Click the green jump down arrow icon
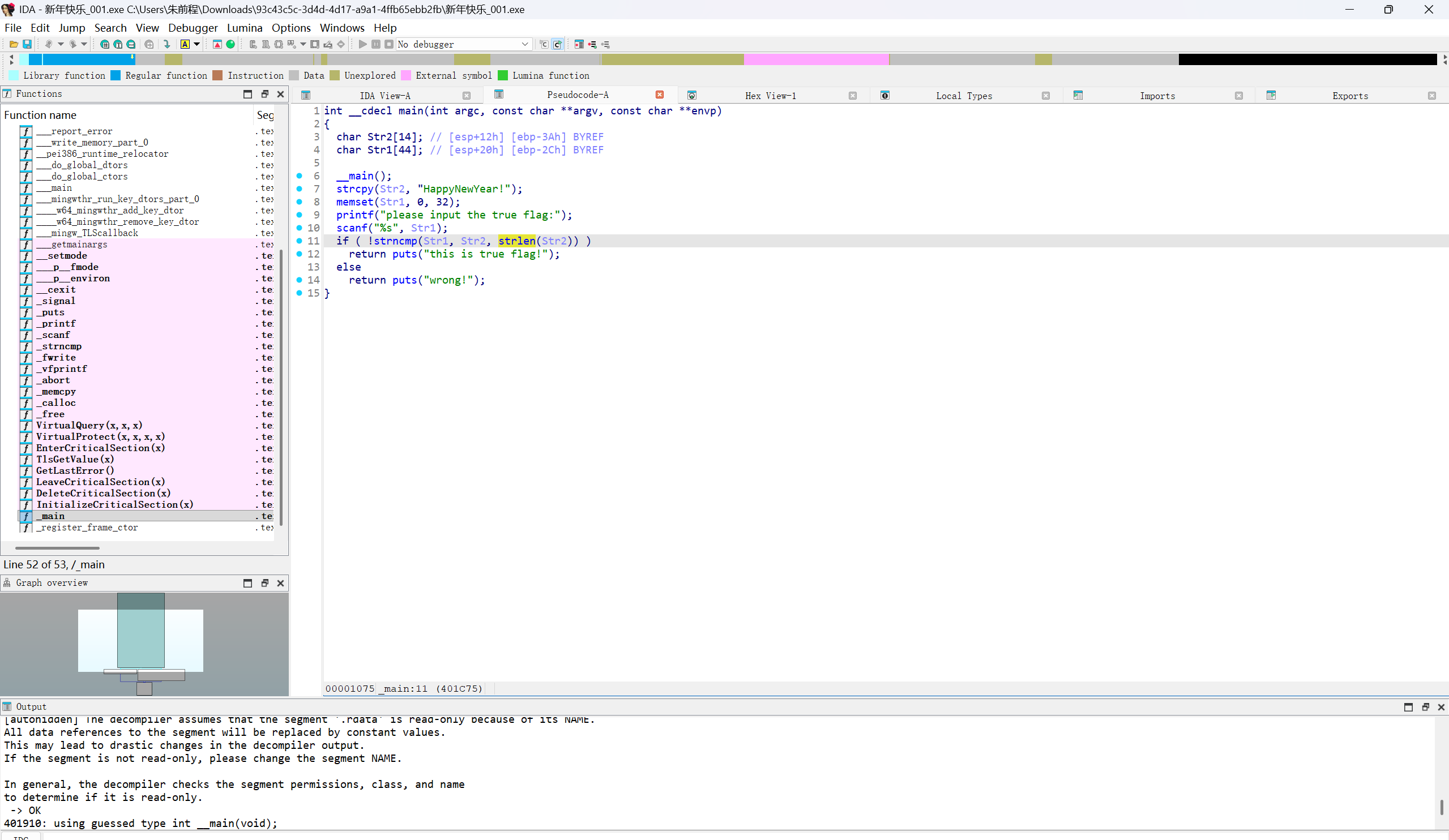 [x=166, y=44]
